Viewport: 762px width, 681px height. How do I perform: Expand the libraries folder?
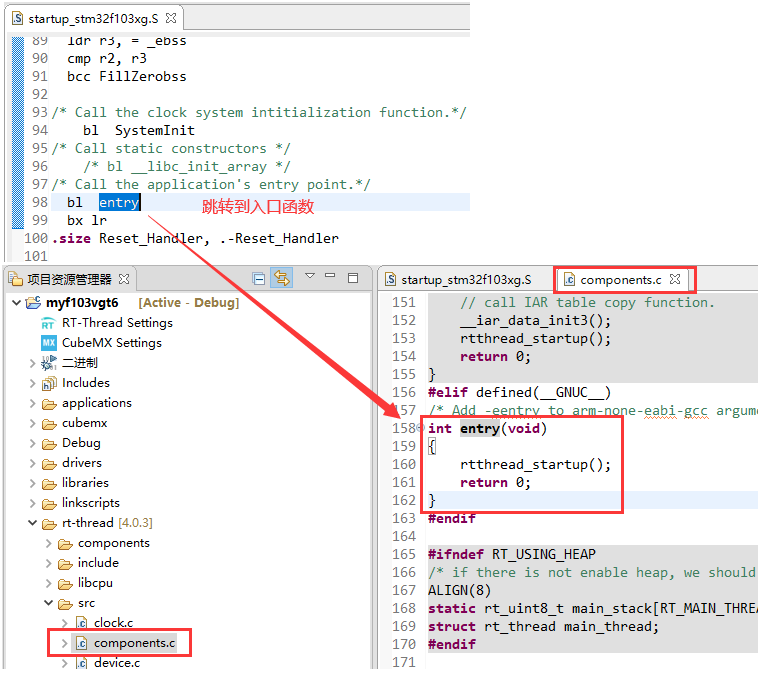(x=32, y=484)
